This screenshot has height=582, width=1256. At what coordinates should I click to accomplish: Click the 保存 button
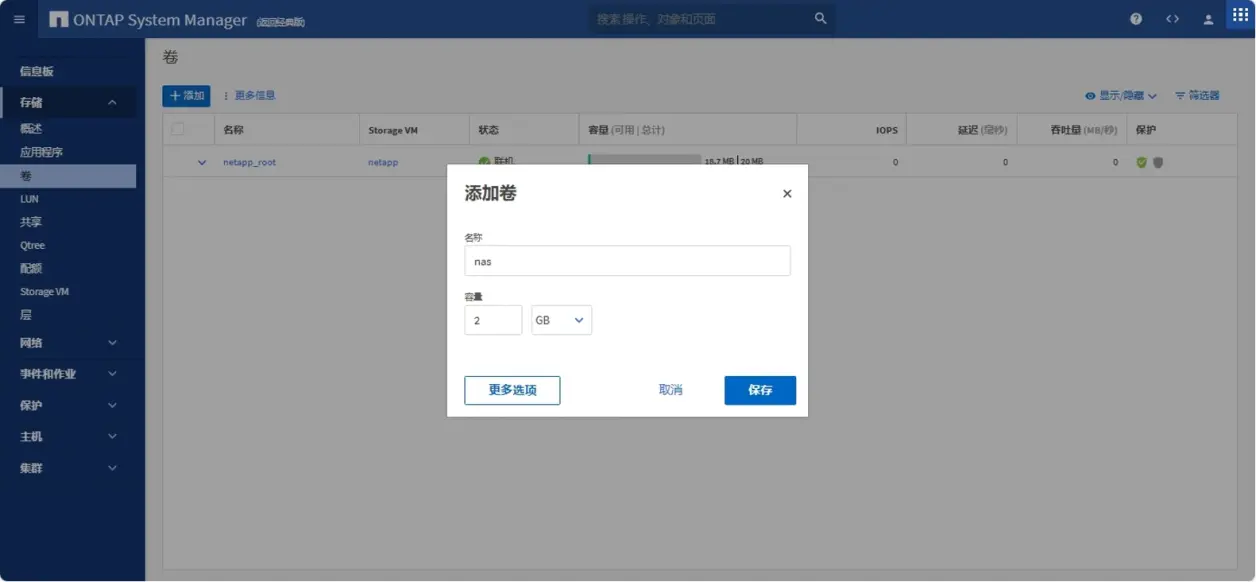(760, 390)
